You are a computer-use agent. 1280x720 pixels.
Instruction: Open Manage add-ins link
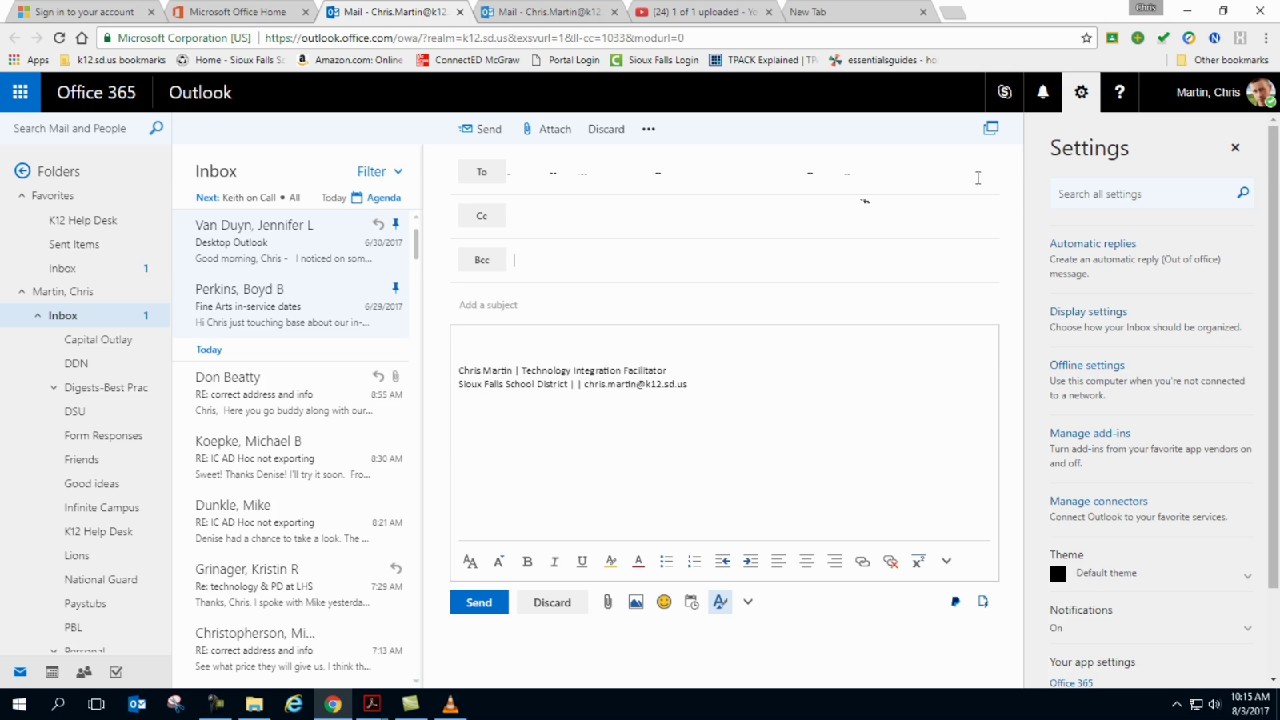tap(1090, 434)
